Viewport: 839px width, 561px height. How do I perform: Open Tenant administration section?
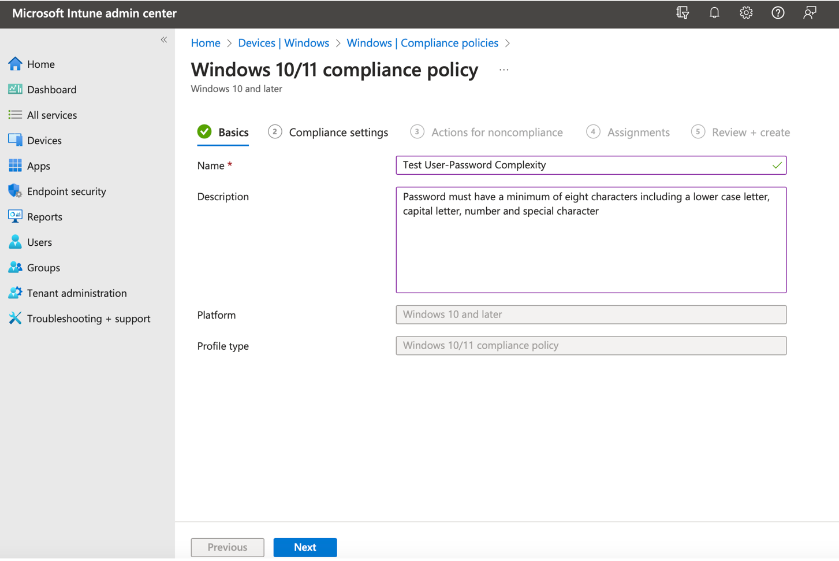(77, 293)
